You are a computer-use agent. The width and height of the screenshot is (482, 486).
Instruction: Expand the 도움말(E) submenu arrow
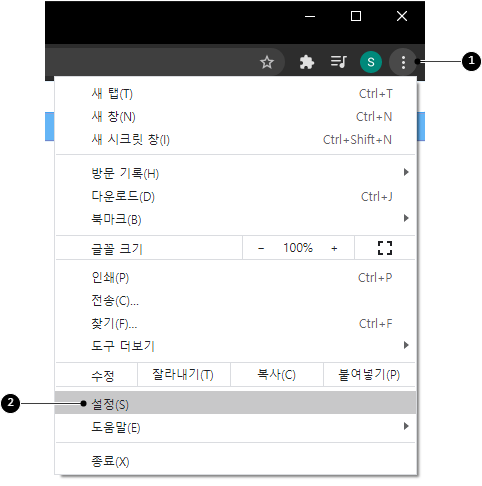(406, 426)
